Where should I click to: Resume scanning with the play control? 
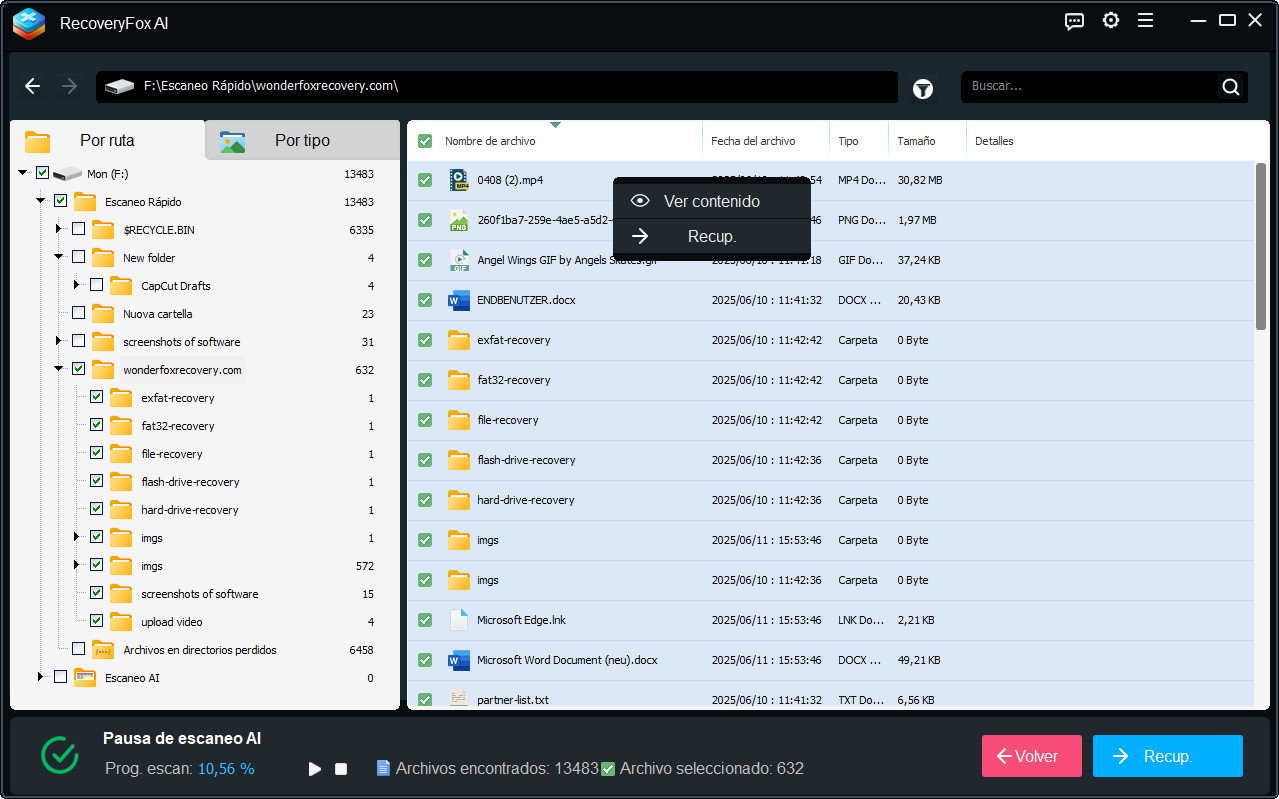tap(314, 768)
